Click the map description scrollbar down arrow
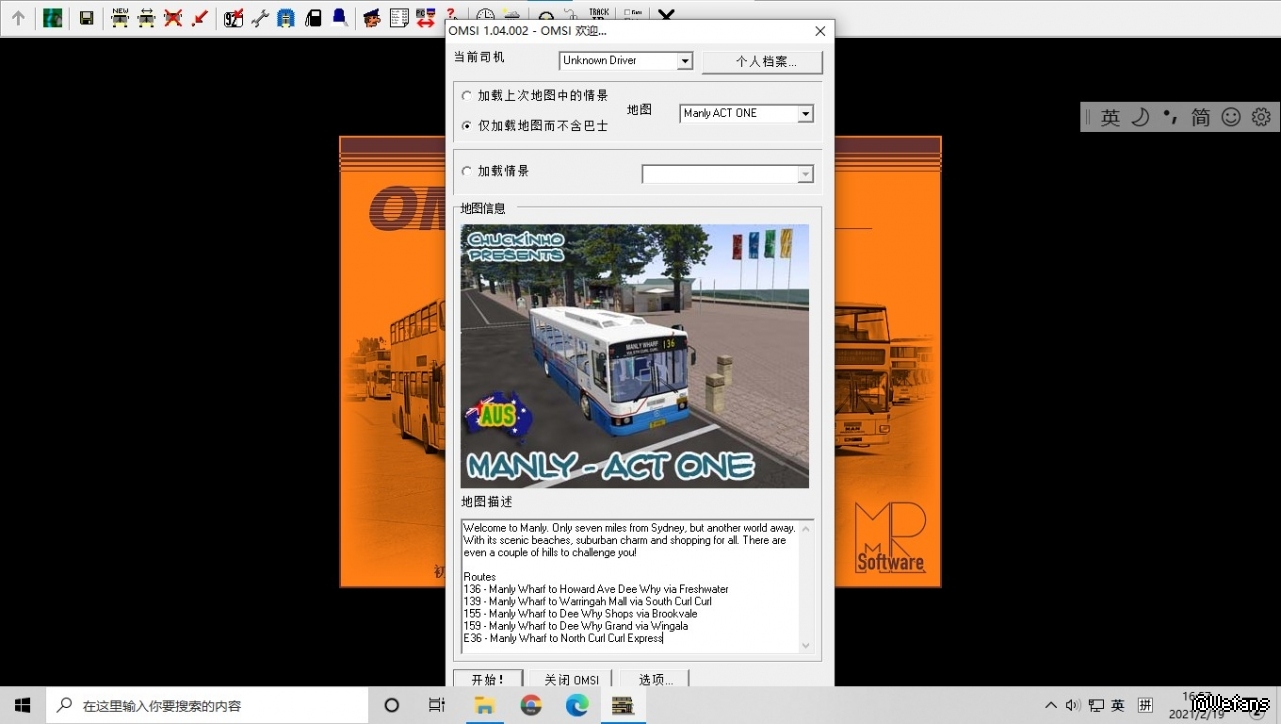The image size is (1281, 724). [807, 646]
